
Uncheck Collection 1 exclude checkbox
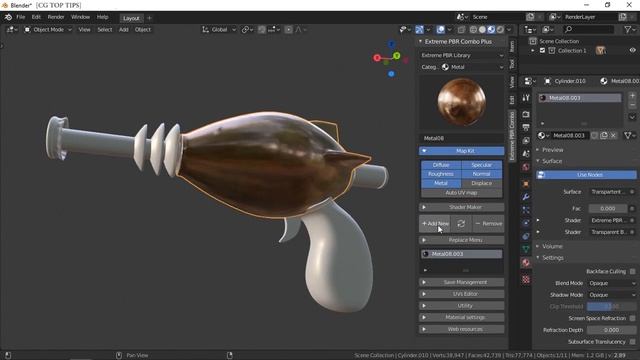pyautogui.click(x=542, y=51)
